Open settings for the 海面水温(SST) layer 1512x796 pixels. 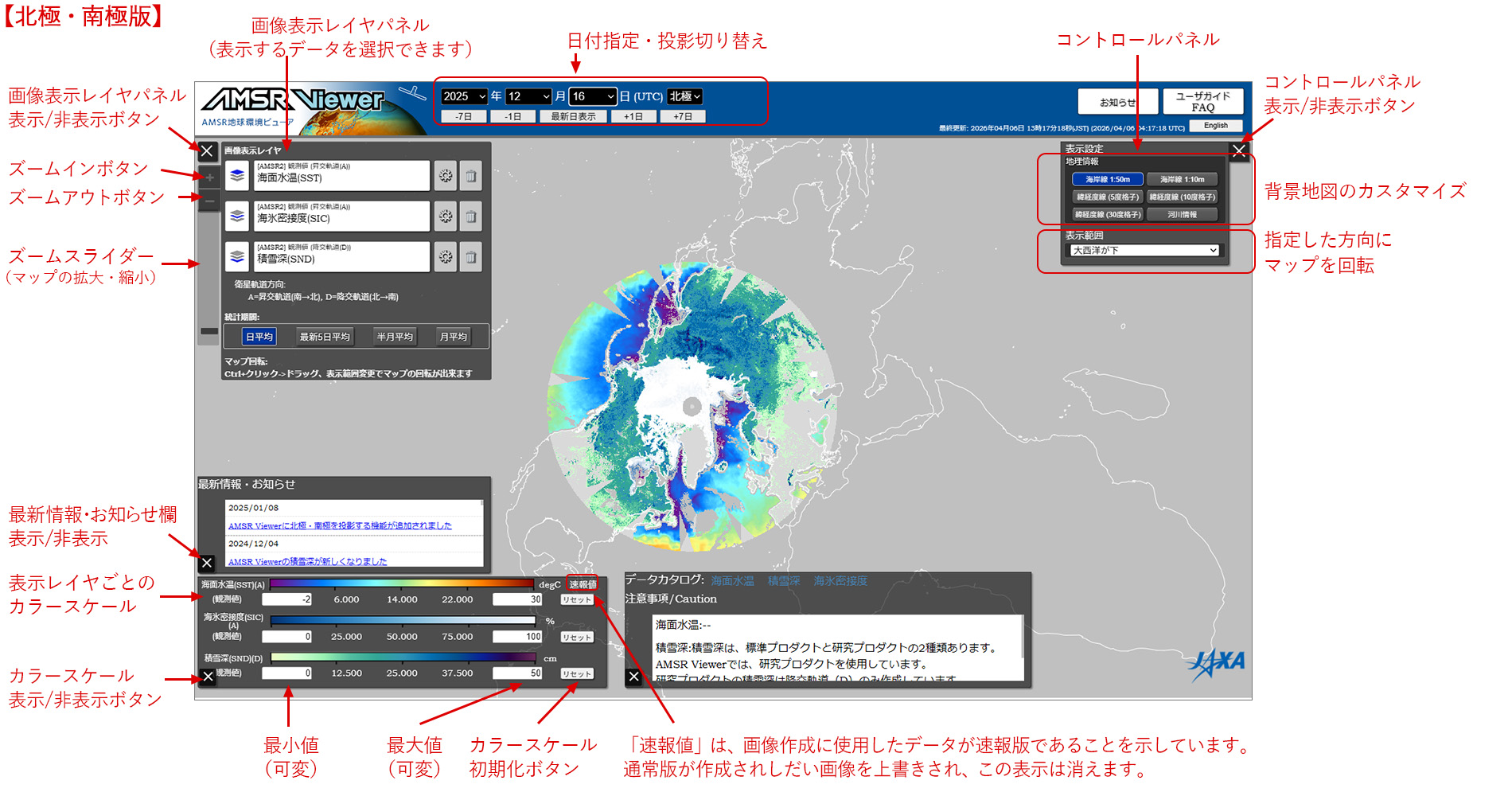(446, 175)
